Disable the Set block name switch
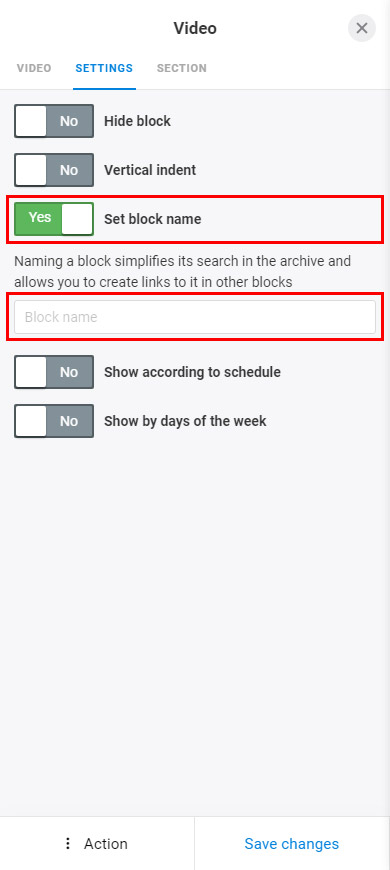Screen dimensions: 390x870 coord(54,219)
